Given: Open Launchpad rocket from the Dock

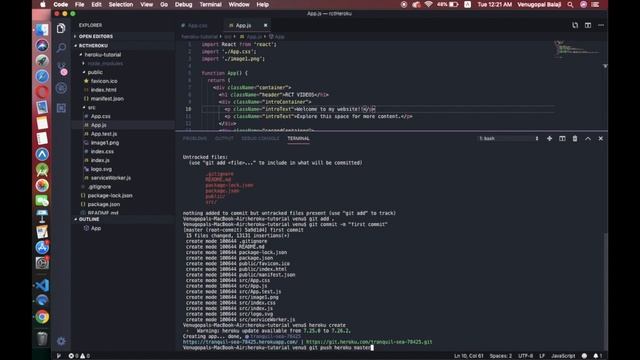Looking at the screenshot, I should (42, 60).
